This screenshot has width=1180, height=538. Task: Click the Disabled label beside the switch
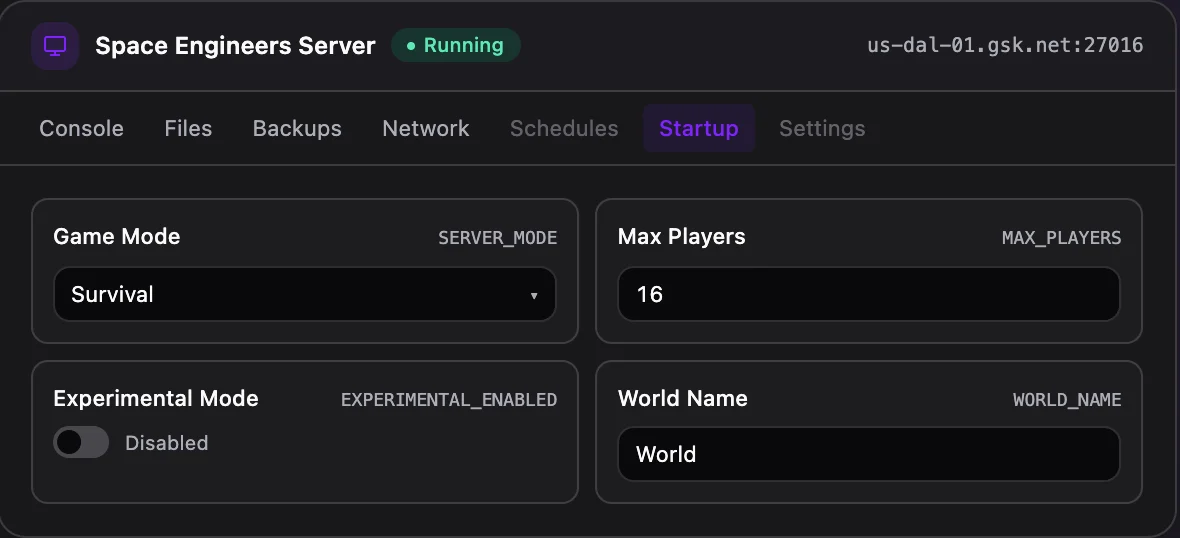(x=167, y=443)
